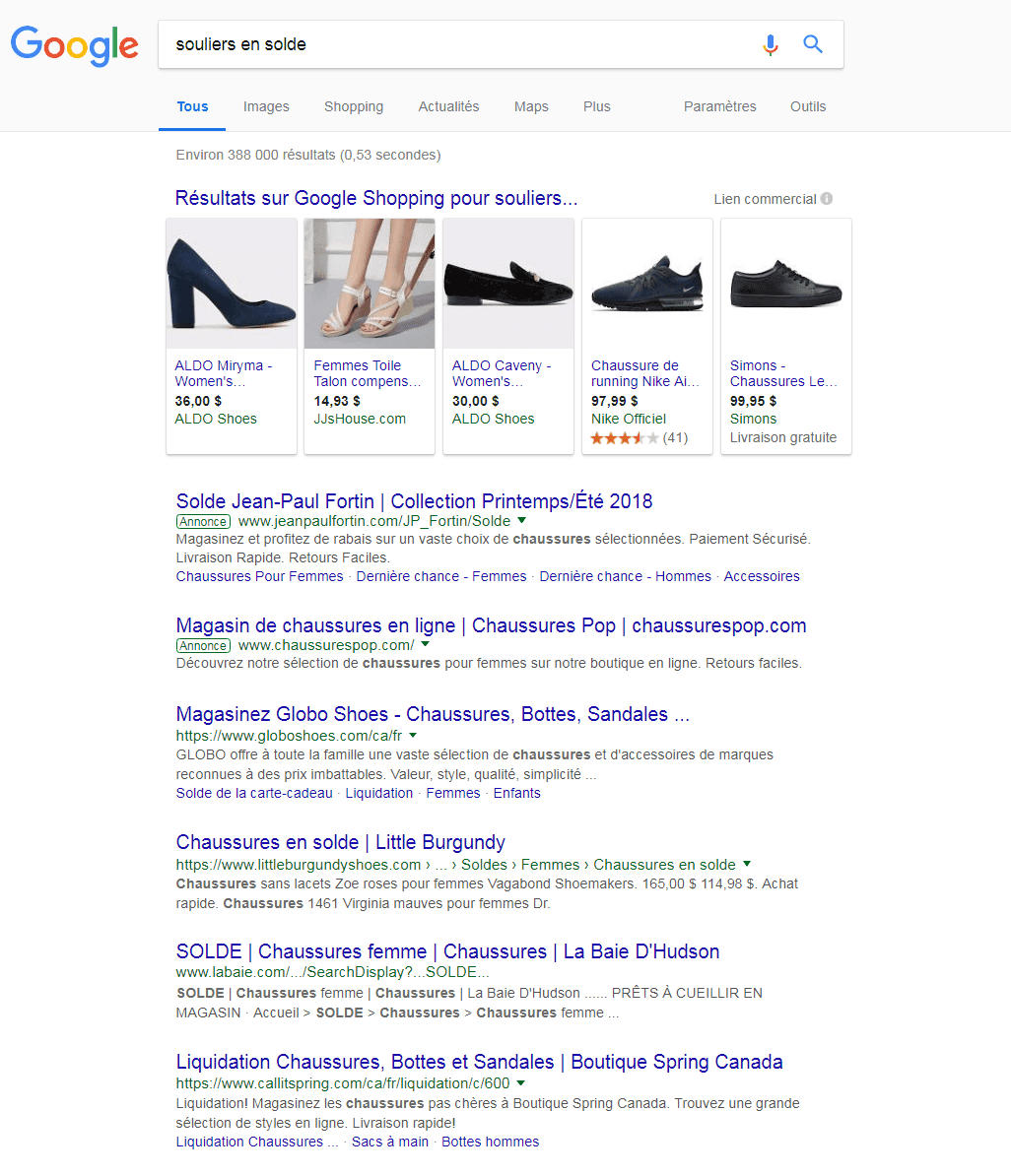The image size is (1011, 1176).
Task: Open the Paramètres menu
Action: [x=719, y=106]
